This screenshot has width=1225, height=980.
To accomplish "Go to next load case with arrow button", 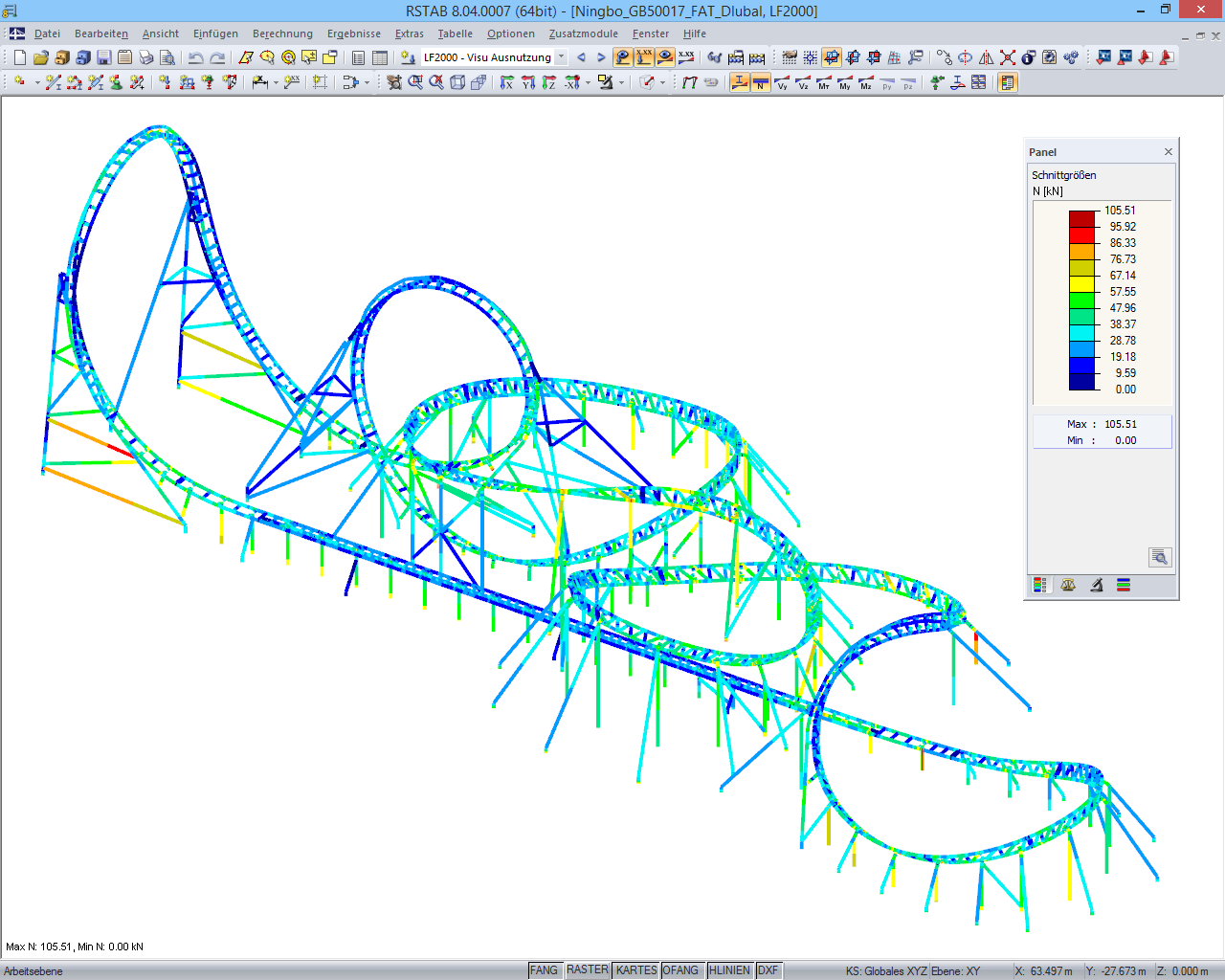I will click(601, 57).
